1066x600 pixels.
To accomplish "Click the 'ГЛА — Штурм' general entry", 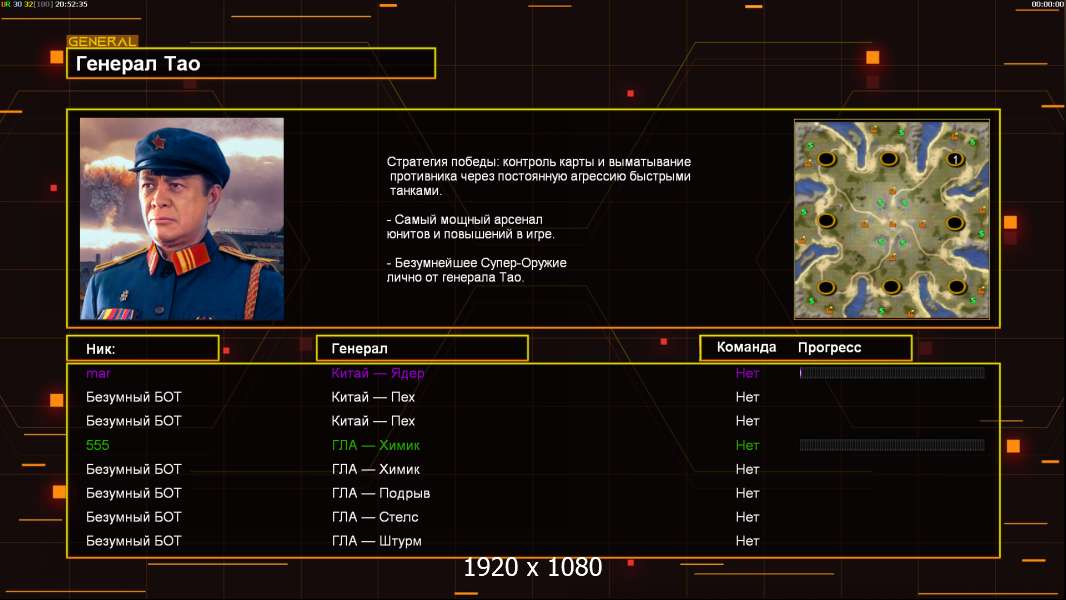I will [376, 541].
